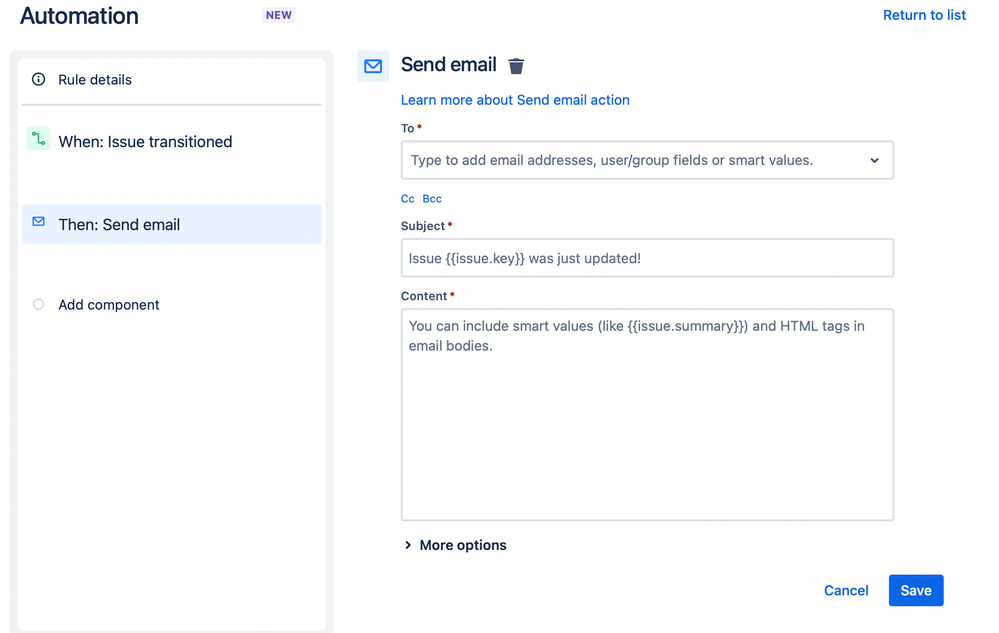Delete the Send email action with trash icon
Image resolution: width=999 pixels, height=633 pixels.
pos(516,66)
